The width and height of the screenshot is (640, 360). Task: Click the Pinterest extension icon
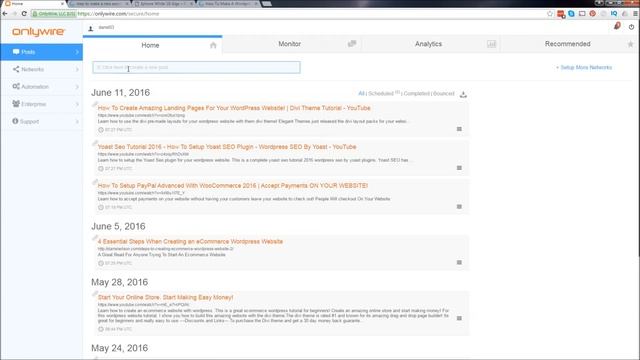click(x=593, y=13)
